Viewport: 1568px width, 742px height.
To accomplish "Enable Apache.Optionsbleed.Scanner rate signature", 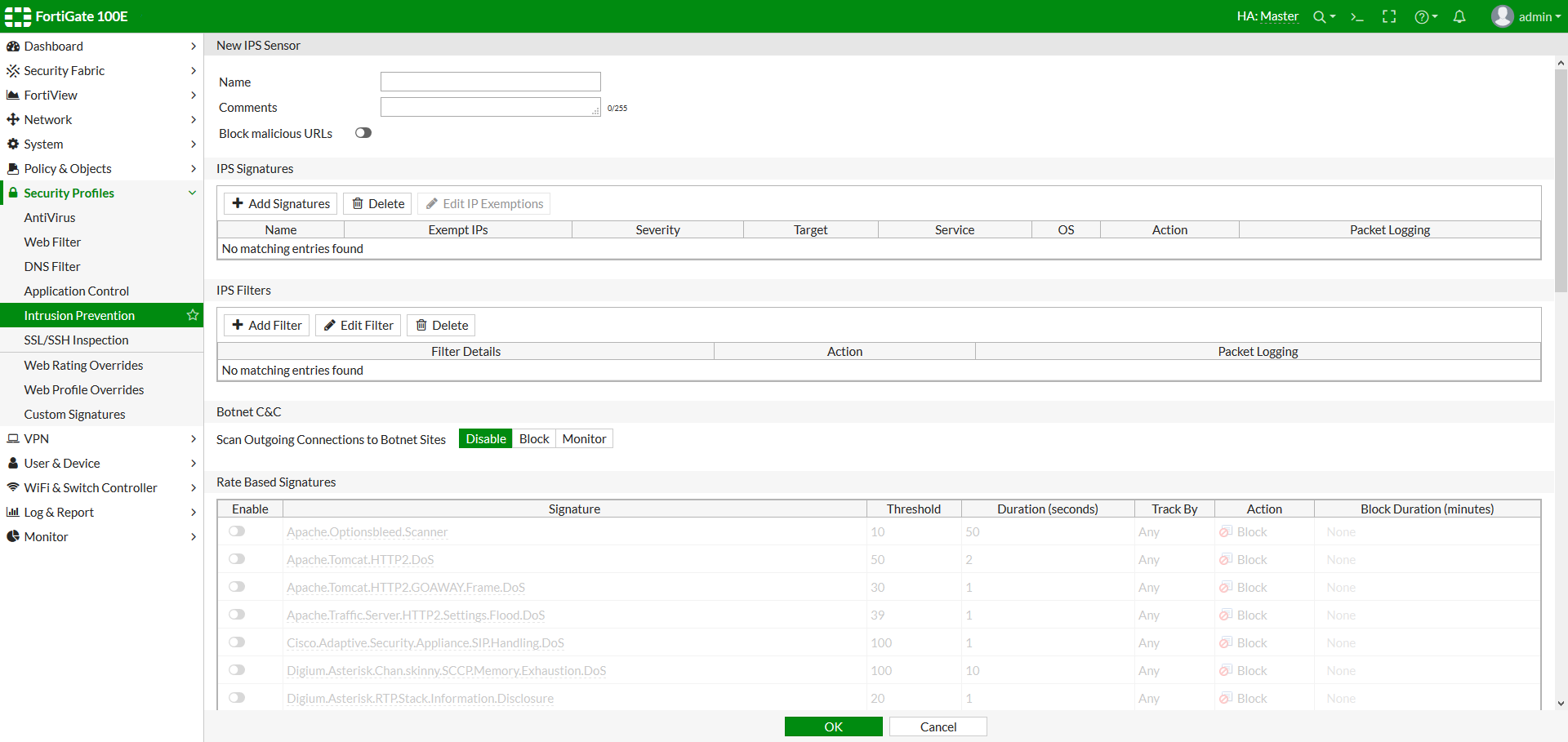I will click(237, 531).
